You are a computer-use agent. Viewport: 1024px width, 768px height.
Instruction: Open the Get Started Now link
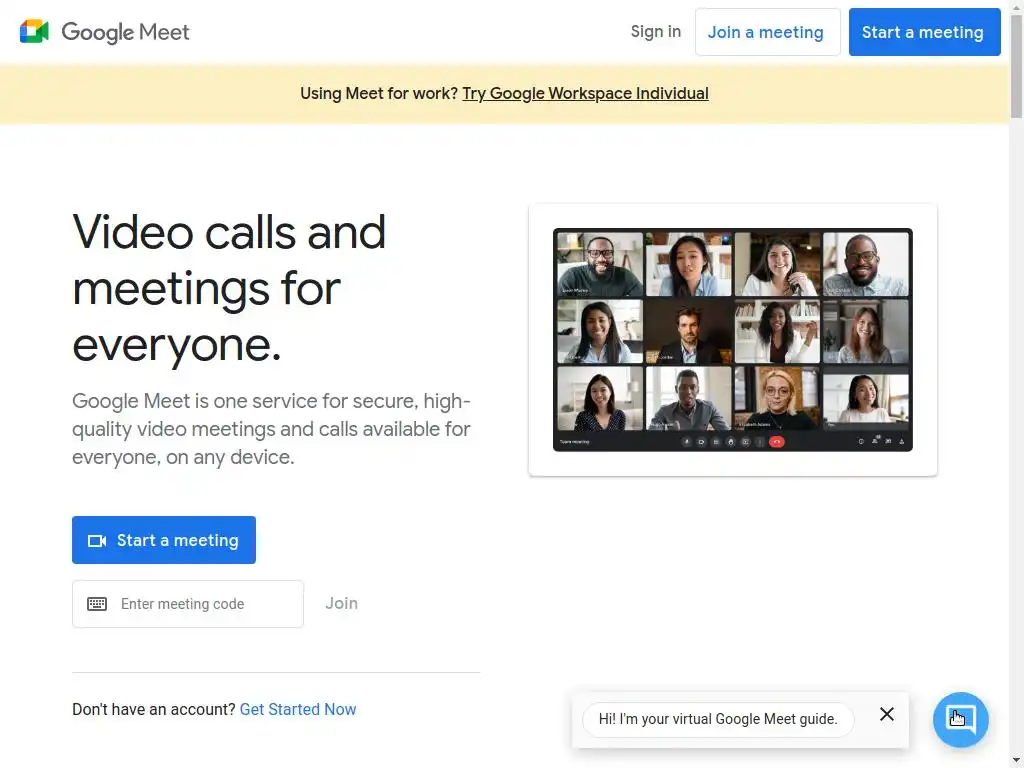click(298, 709)
